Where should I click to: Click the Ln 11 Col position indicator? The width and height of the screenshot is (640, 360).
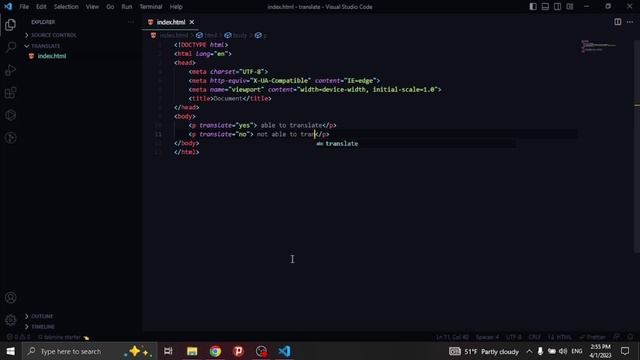click(x=452, y=337)
